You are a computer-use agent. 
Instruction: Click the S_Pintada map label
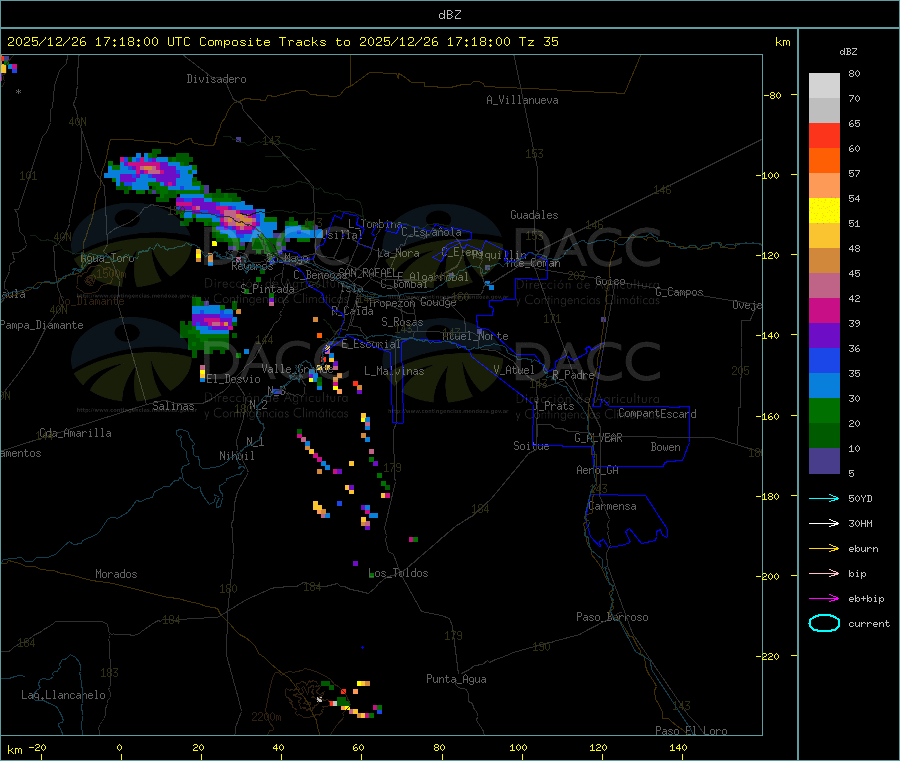(x=267, y=289)
